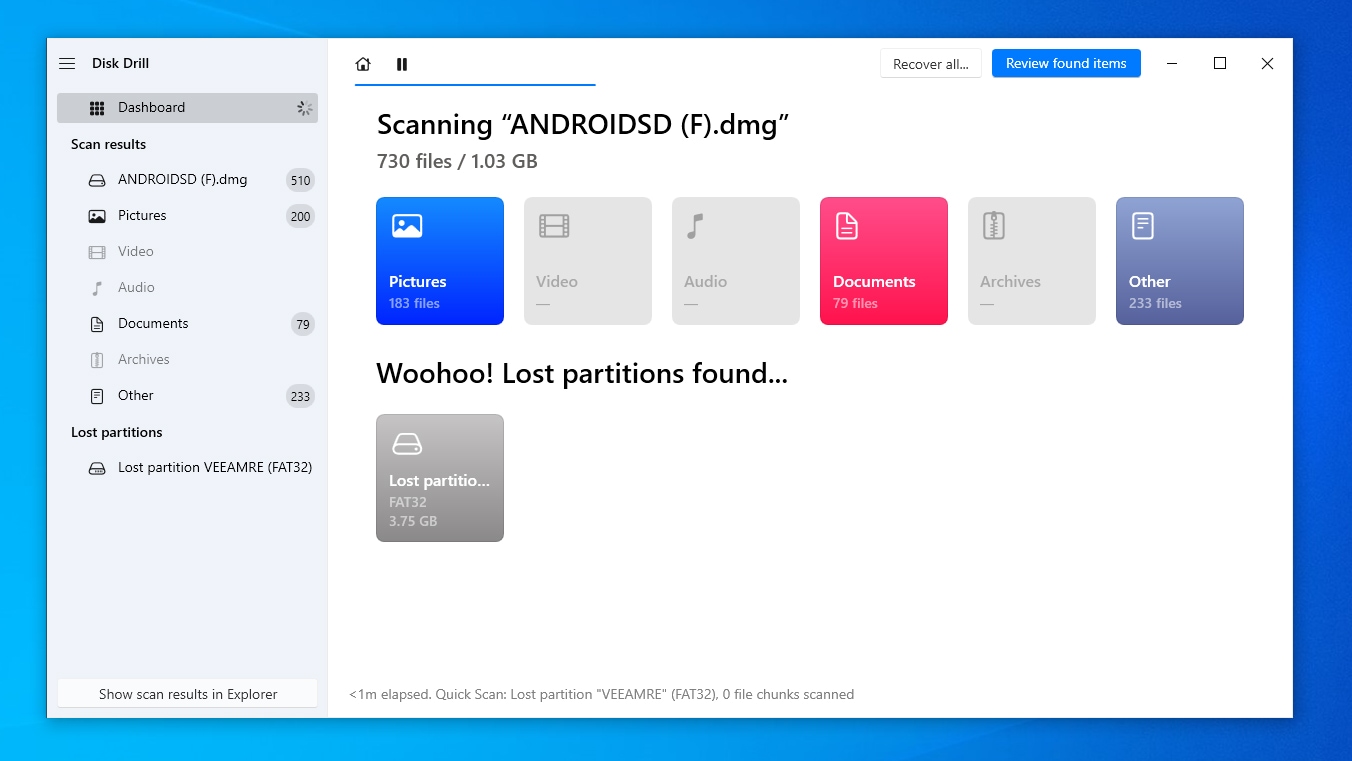Image resolution: width=1352 pixels, height=761 pixels.
Task: Click the Audio music note sidebar icon
Action: [x=97, y=288]
